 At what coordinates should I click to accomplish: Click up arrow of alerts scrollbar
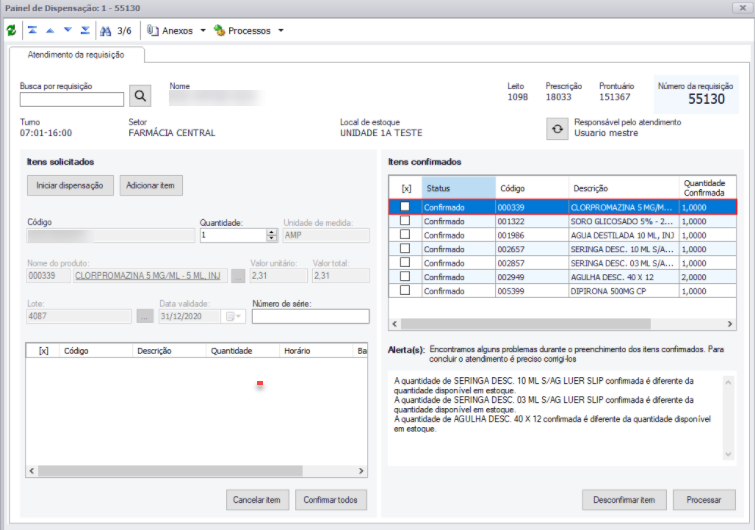[x=728, y=383]
